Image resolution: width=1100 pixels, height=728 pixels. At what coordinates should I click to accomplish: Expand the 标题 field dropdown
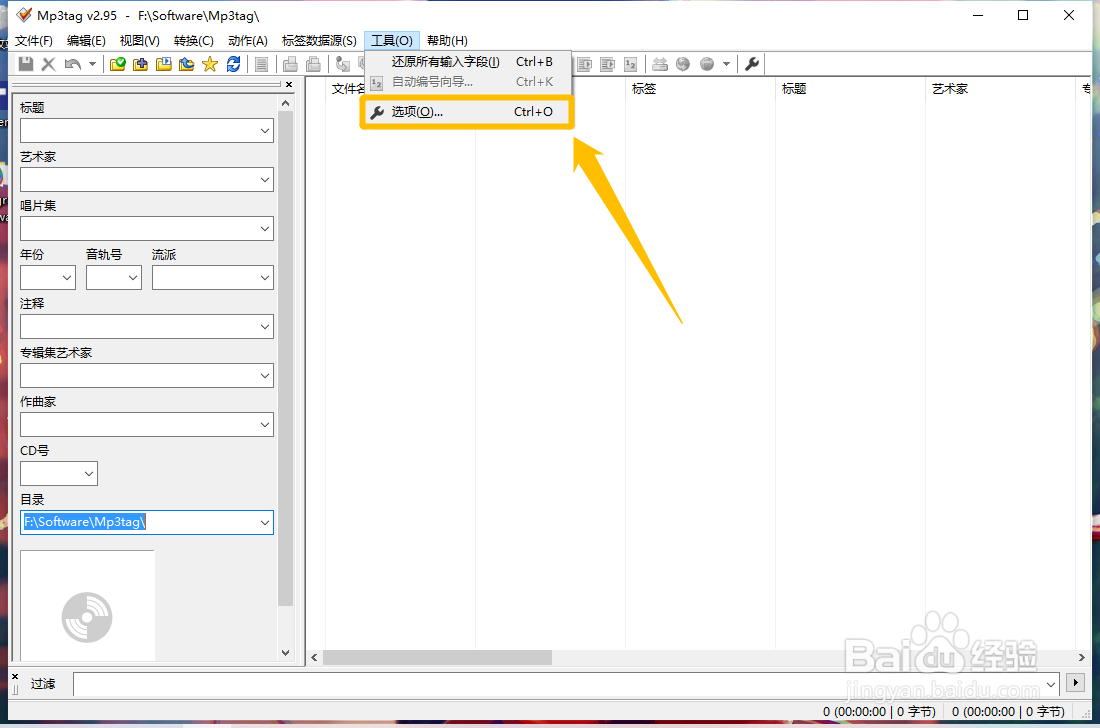click(264, 130)
